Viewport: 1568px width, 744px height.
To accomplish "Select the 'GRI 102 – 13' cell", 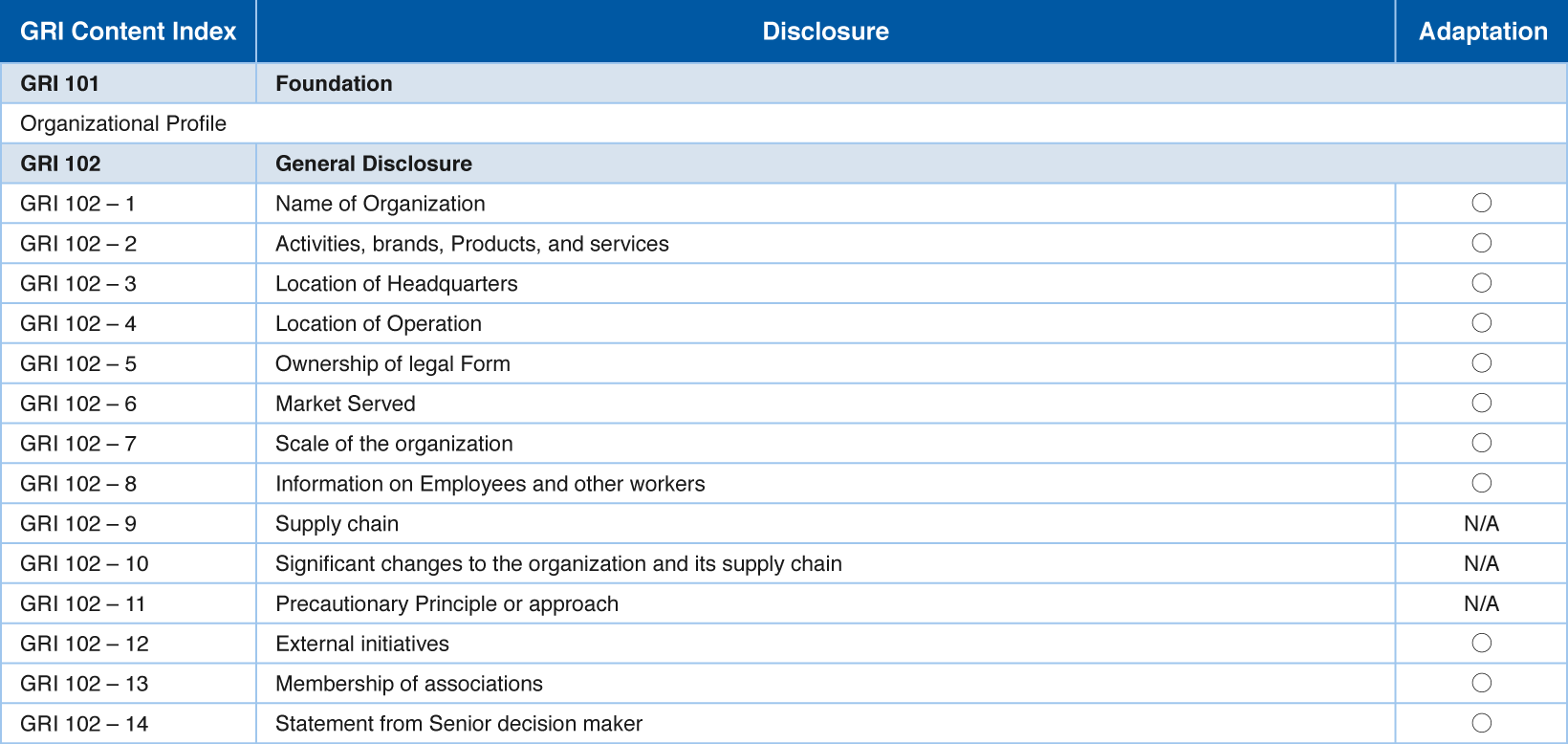I will [128, 684].
